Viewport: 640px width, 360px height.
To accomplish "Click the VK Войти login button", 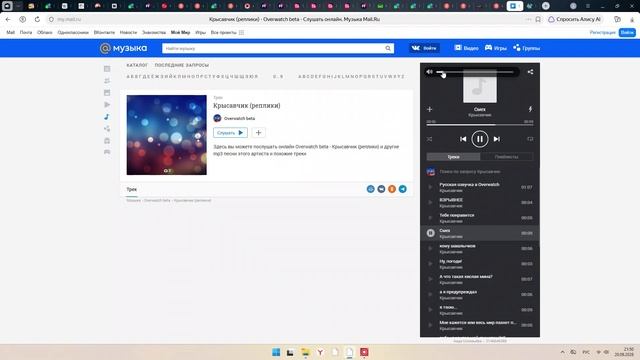I will pyautogui.click(x=424, y=48).
